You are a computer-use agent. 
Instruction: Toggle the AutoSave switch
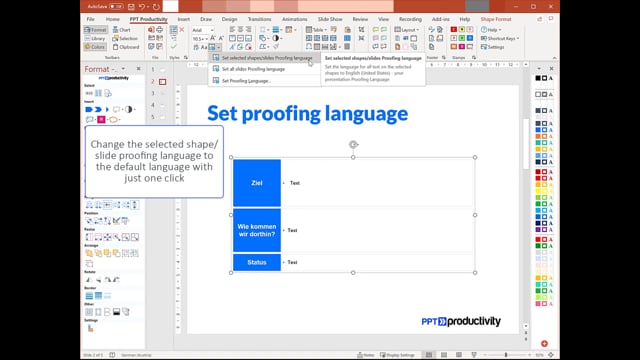tap(116, 7)
